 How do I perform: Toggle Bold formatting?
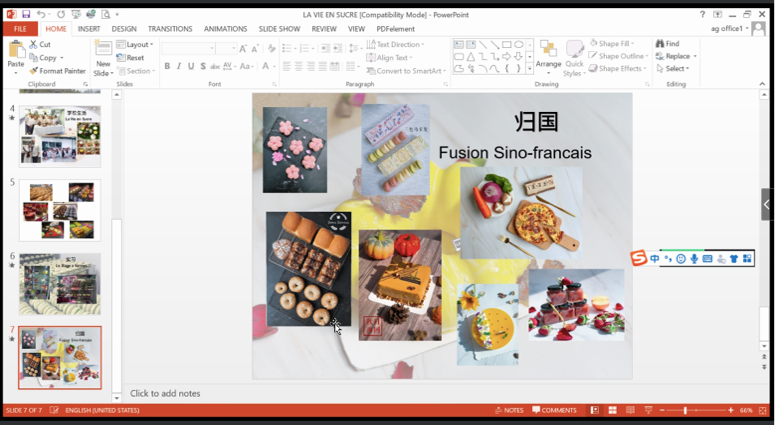pos(167,67)
